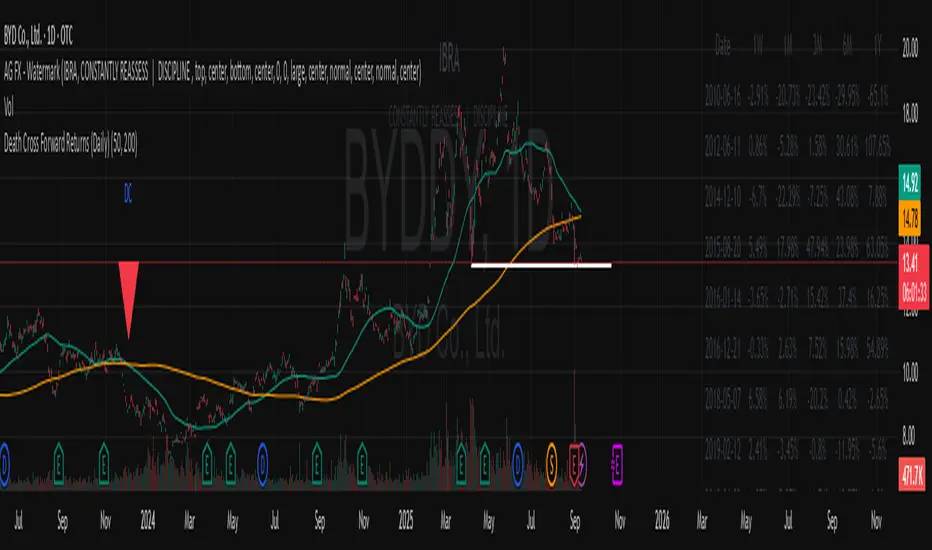Click the 18.00 price axis label
Viewport: 932px width, 550px height.
(910, 114)
